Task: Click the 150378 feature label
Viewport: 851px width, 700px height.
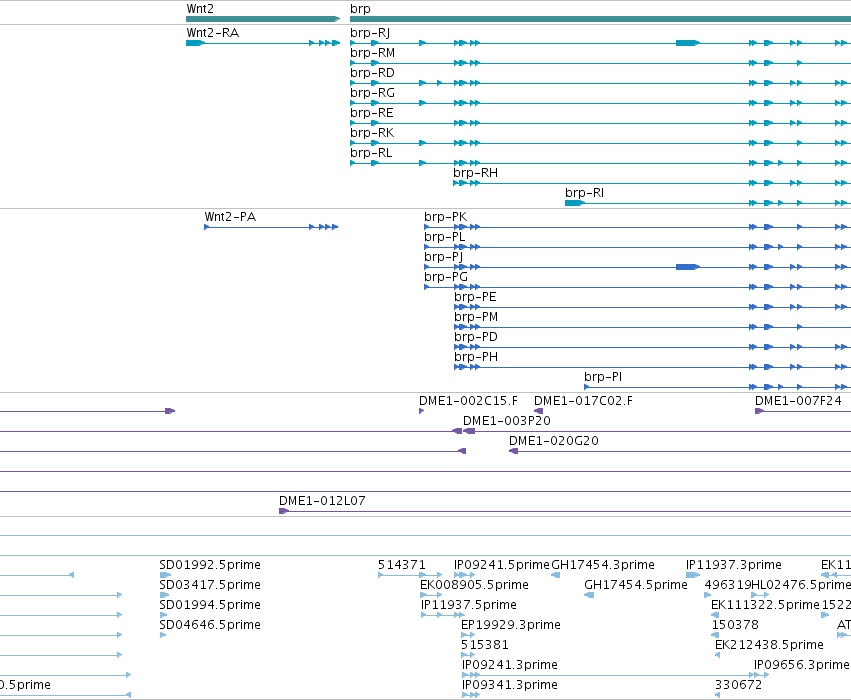Action: pyautogui.click(x=735, y=625)
